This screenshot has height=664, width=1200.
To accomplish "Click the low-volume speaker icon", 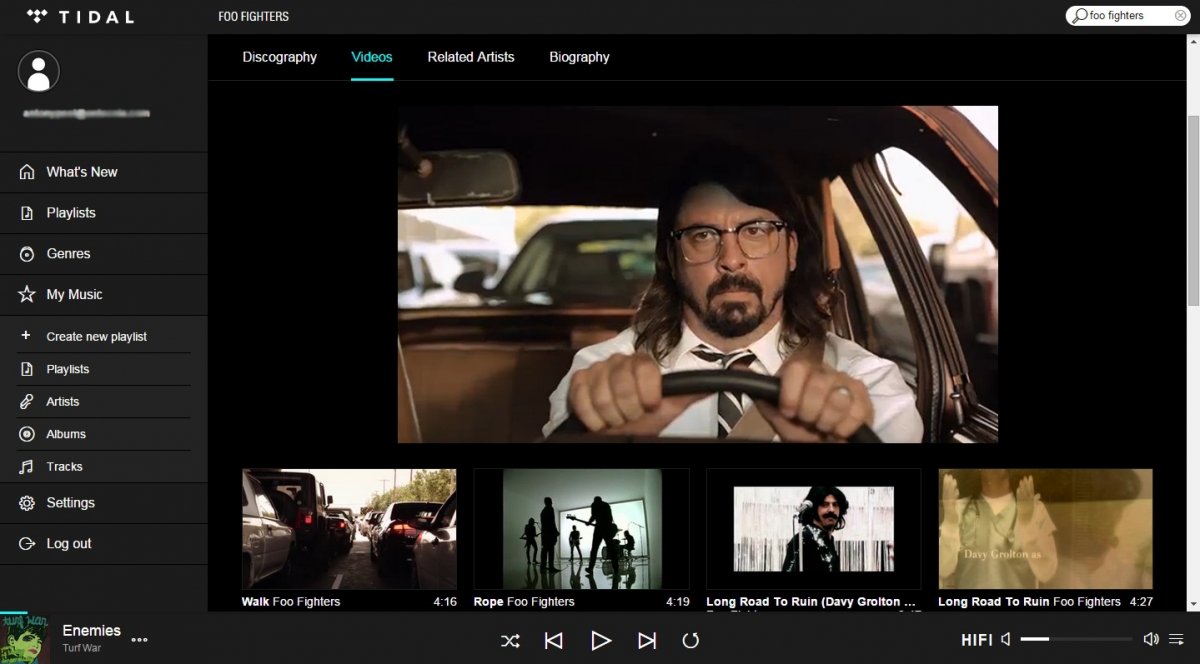I will click(1006, 639).
